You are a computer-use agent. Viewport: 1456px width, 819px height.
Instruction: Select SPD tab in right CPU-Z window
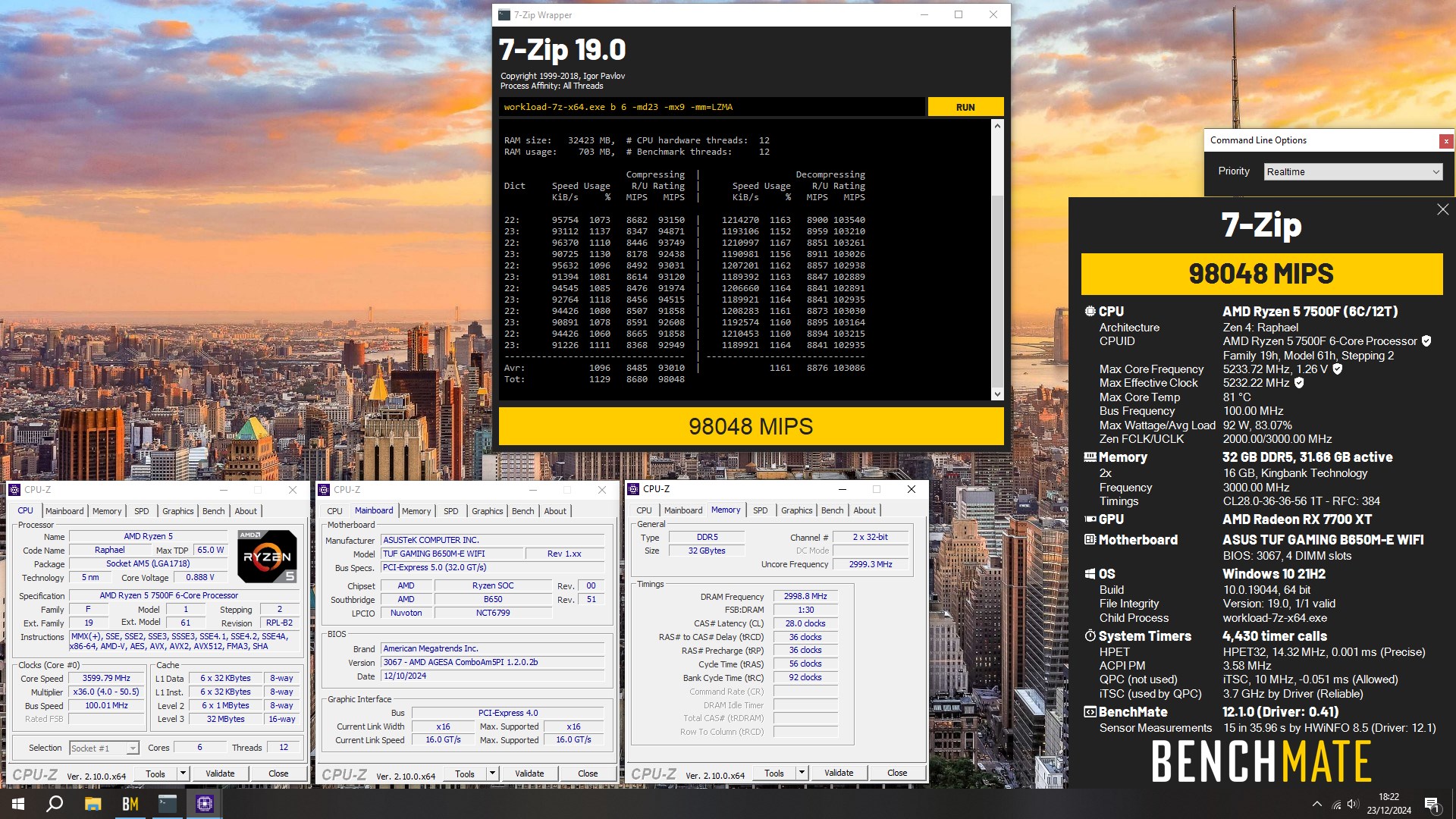[x=761, y=510]
